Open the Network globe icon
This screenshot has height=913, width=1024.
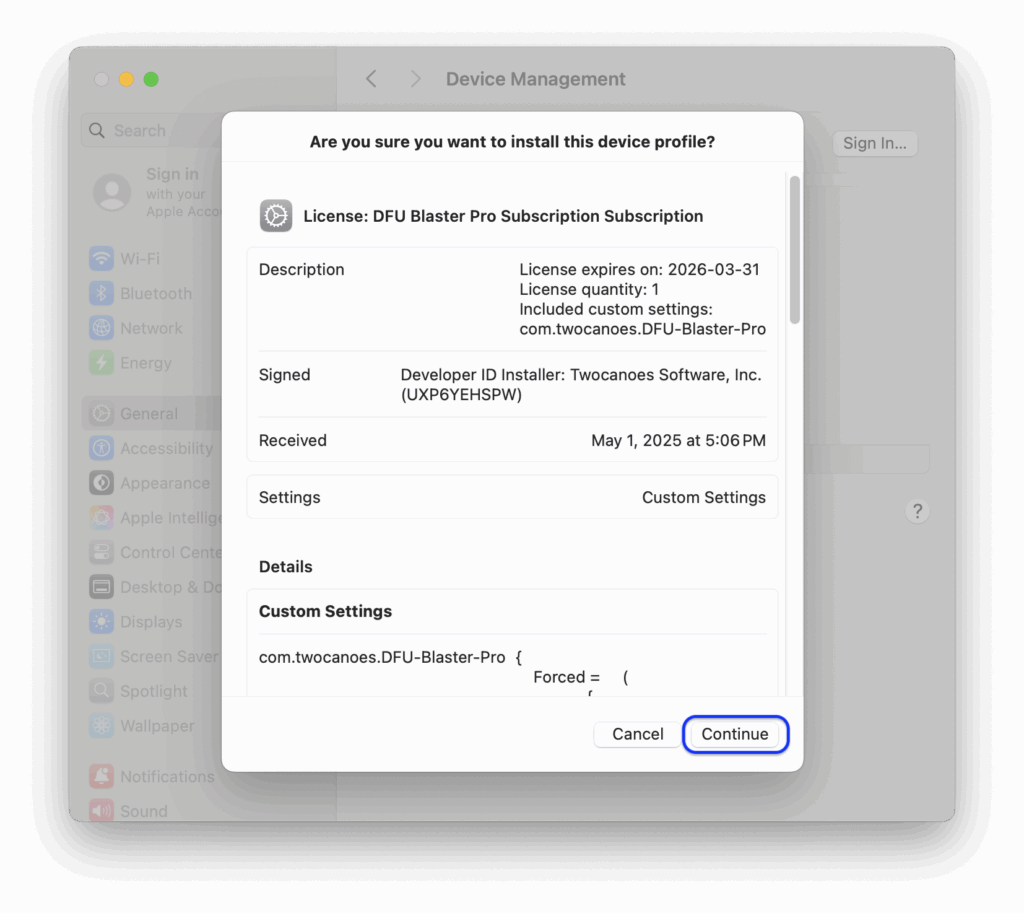click(101, 328)
